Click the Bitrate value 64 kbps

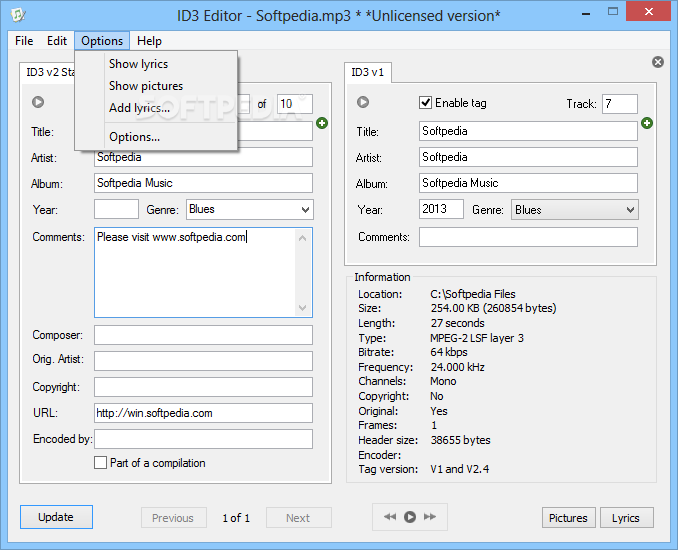pos(449,352)
